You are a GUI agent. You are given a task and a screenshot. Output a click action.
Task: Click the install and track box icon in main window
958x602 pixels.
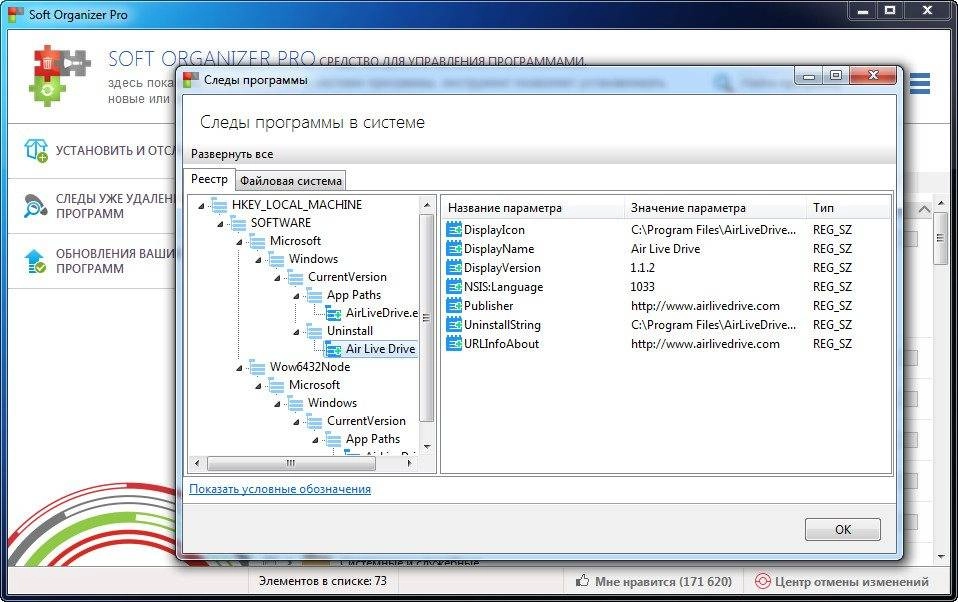coord(36,150)
